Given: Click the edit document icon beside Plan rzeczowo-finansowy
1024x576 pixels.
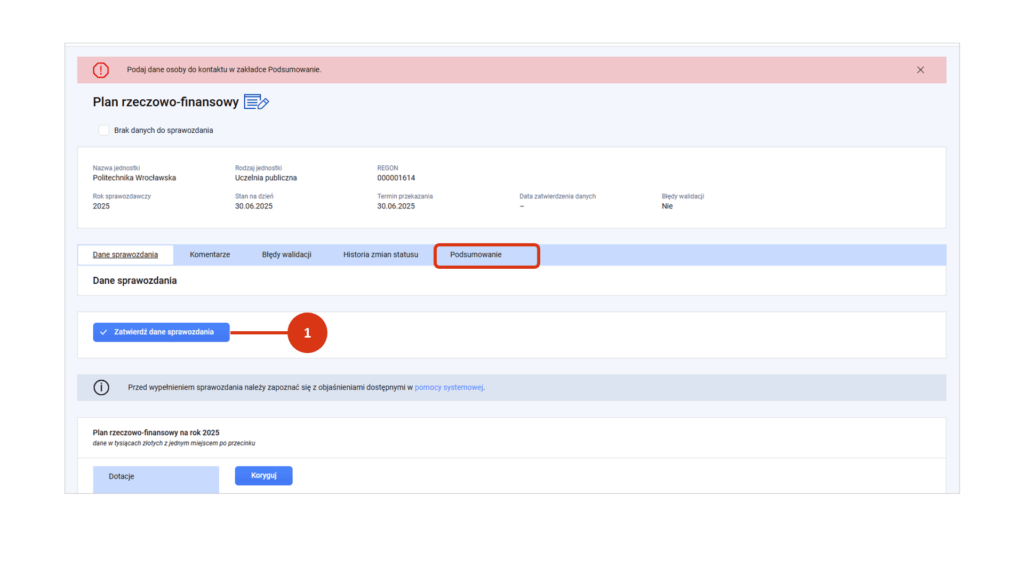Looking at the screenshot, I should (256, 102).
